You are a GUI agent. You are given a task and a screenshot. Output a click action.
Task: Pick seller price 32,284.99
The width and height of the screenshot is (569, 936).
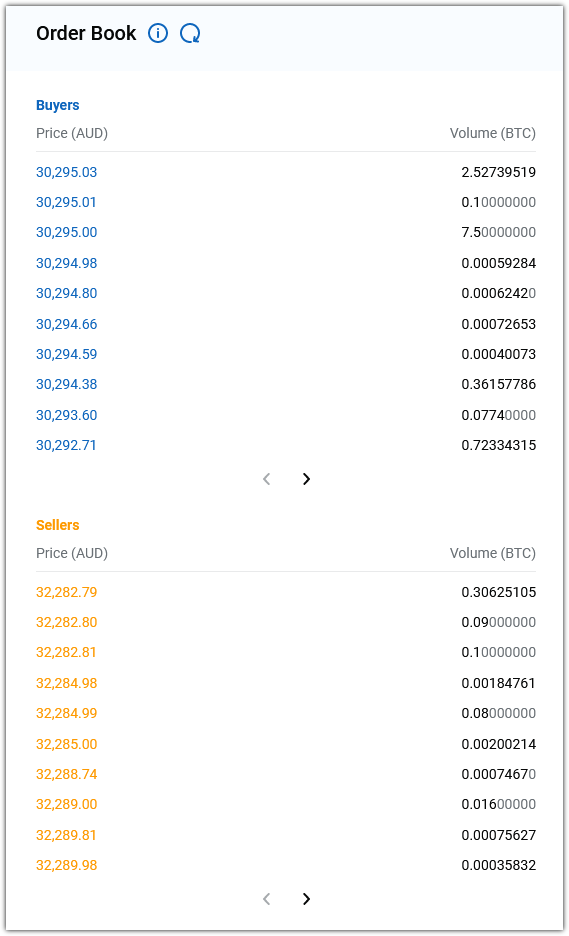[66, 713]
